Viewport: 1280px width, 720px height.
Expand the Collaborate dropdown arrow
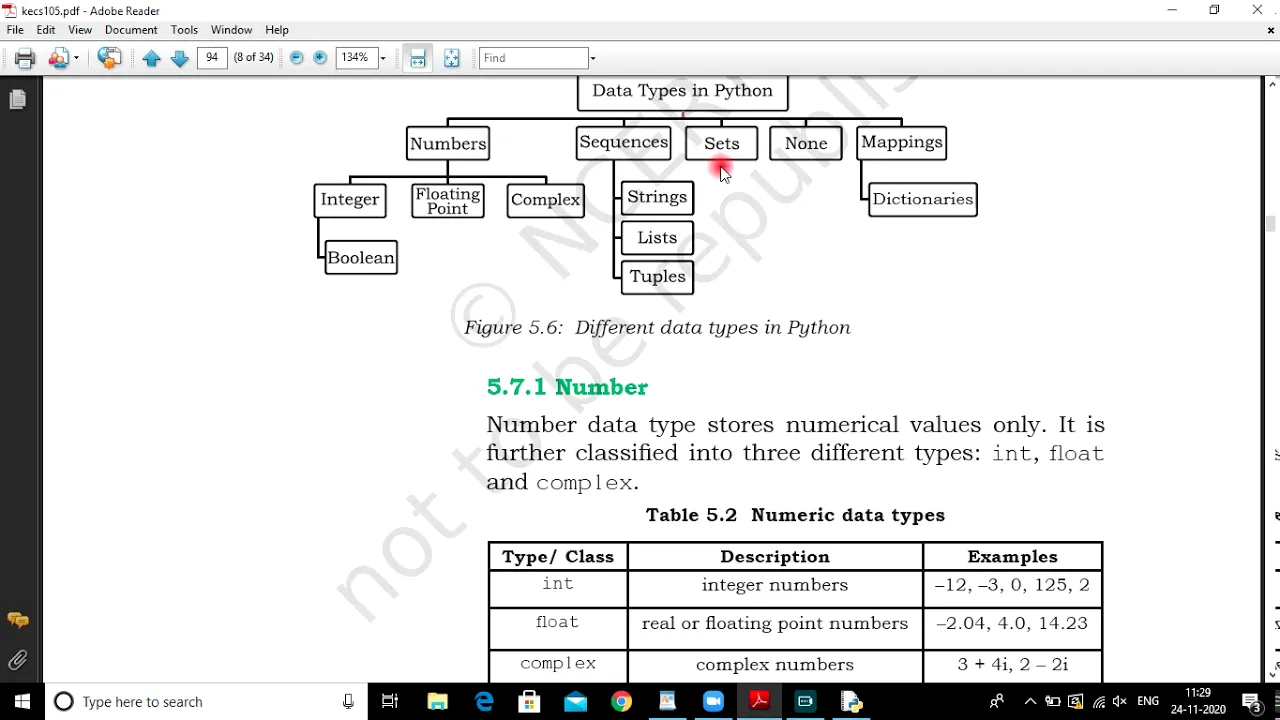coord(76,58)
